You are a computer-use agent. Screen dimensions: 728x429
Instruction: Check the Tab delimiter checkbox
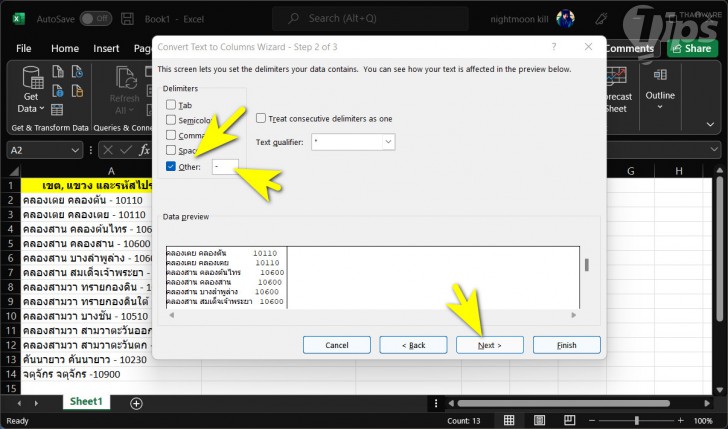pyautogui.click(x=171, y=104)
